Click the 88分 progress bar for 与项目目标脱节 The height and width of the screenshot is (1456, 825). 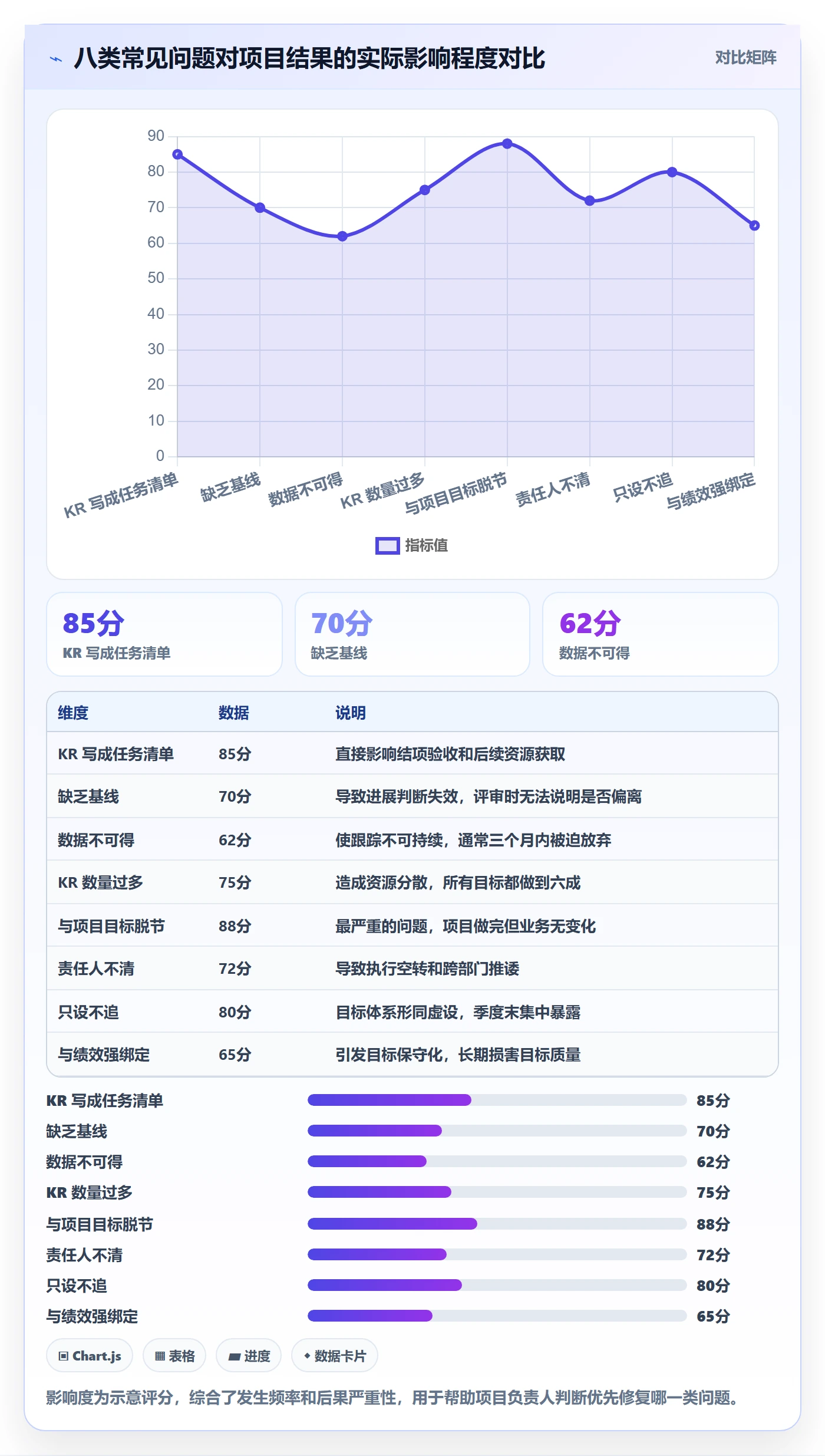[497, 1224]
